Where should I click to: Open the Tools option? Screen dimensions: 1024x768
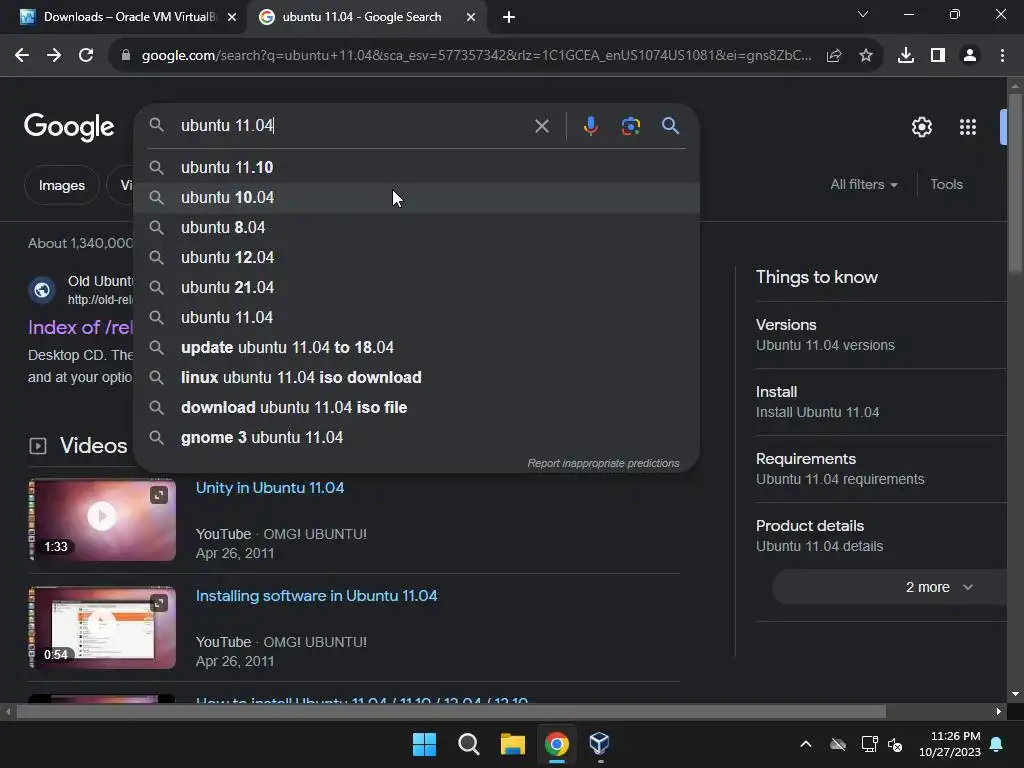[x=946, y=185]
